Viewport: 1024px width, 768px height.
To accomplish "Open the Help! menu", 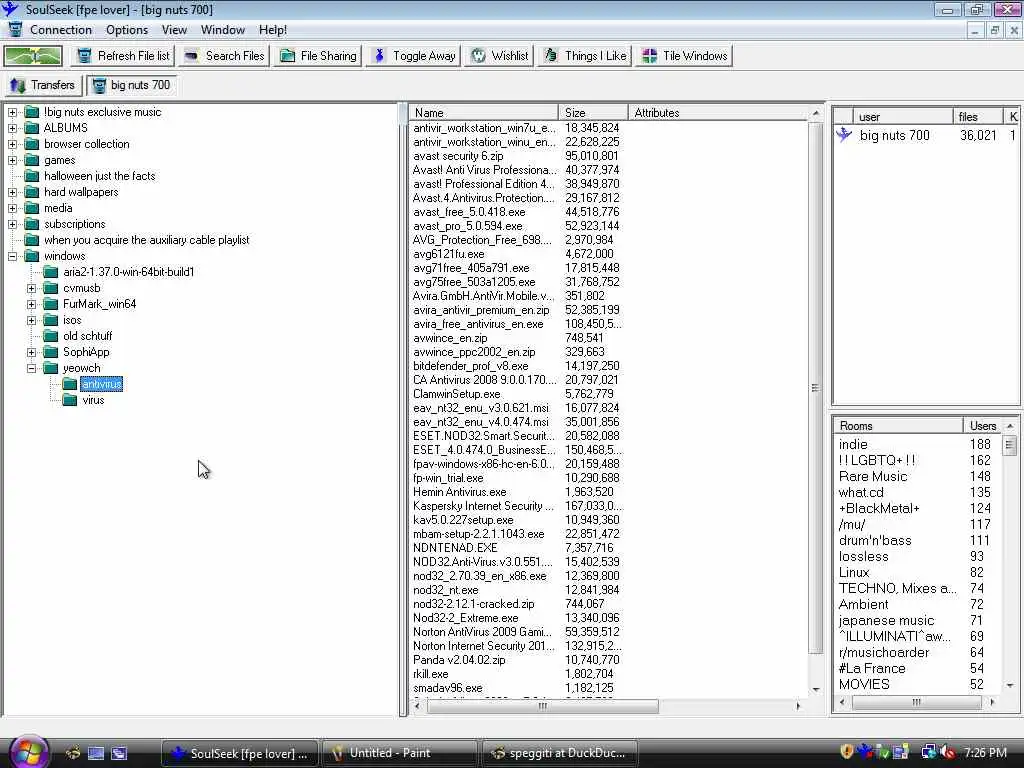I will (x=272, y=30).
